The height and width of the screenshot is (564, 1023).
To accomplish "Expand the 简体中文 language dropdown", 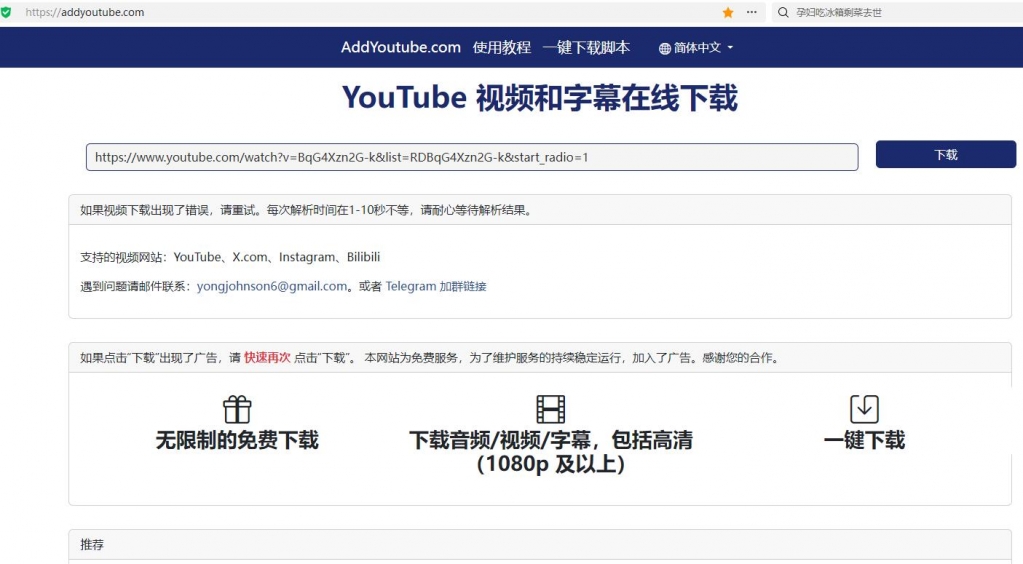I will (x=696, y=48).
